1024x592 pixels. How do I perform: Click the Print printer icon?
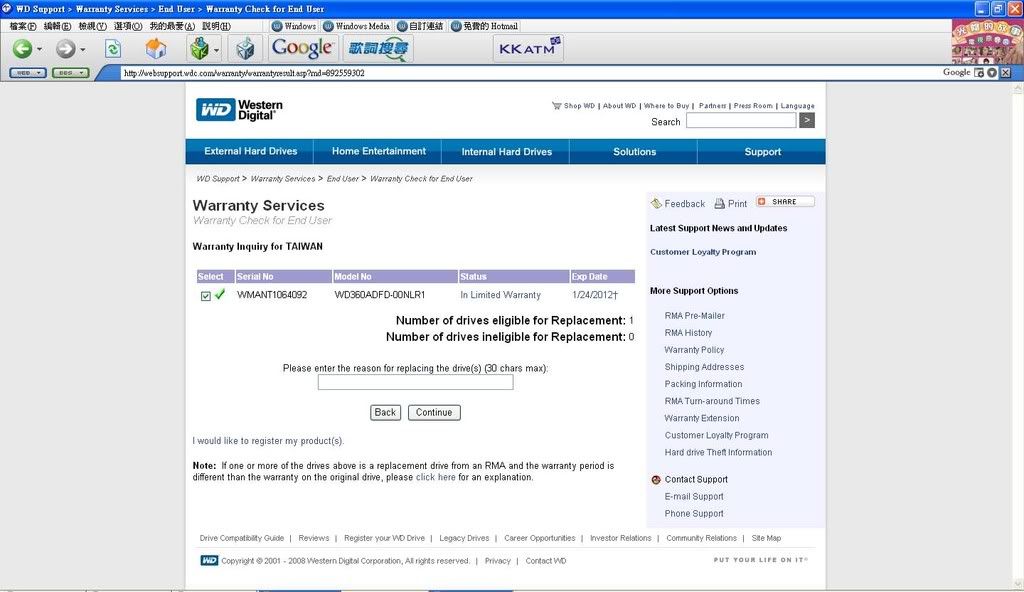point(720,203)
